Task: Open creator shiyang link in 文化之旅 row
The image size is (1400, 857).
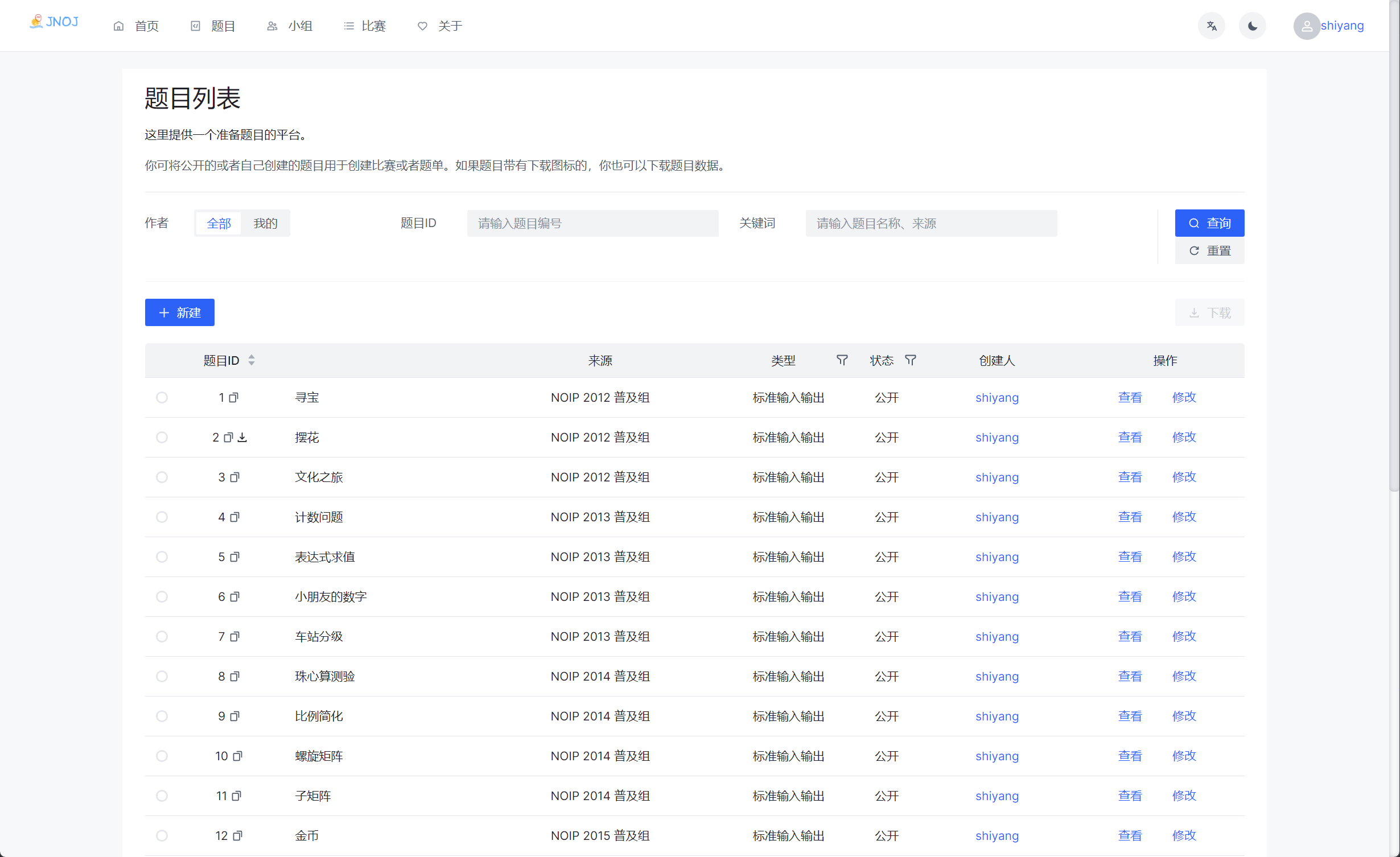Action: coord(997,477)
